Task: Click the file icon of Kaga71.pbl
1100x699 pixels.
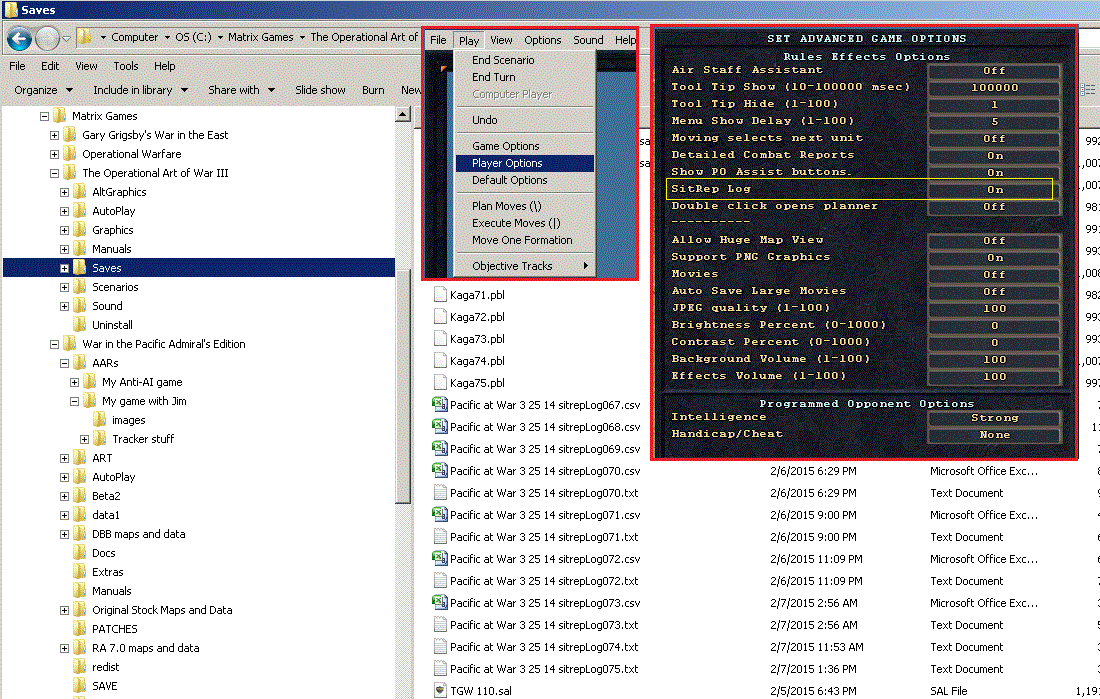Action: pyautogui.click(x=440, y=295)
